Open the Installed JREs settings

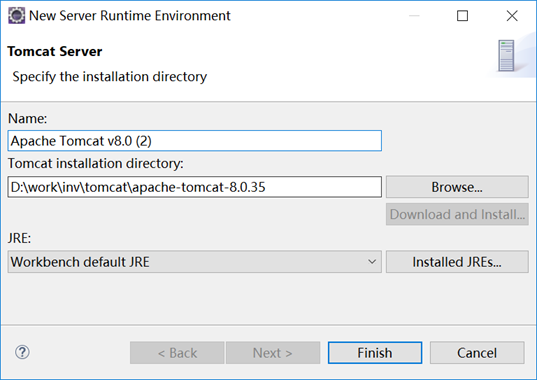coord(457,262)
